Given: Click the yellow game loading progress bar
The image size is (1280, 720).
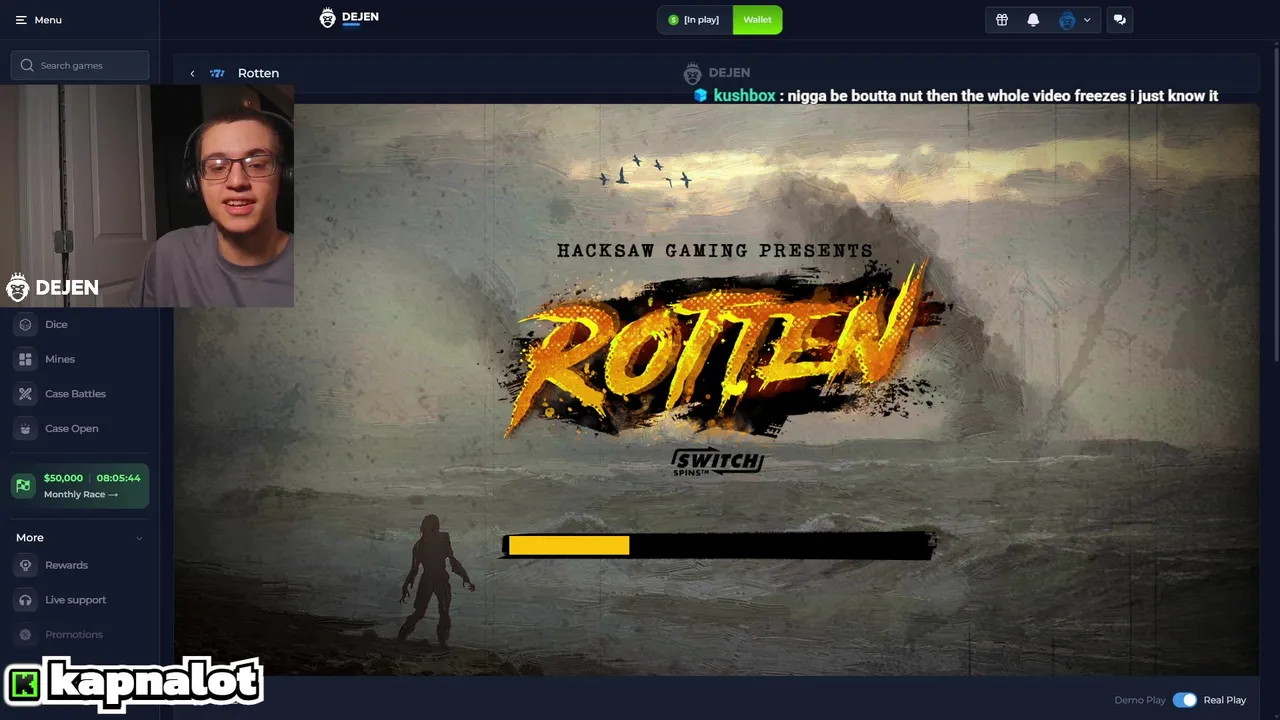Looking at the screenshot, I should pos(569,545).
